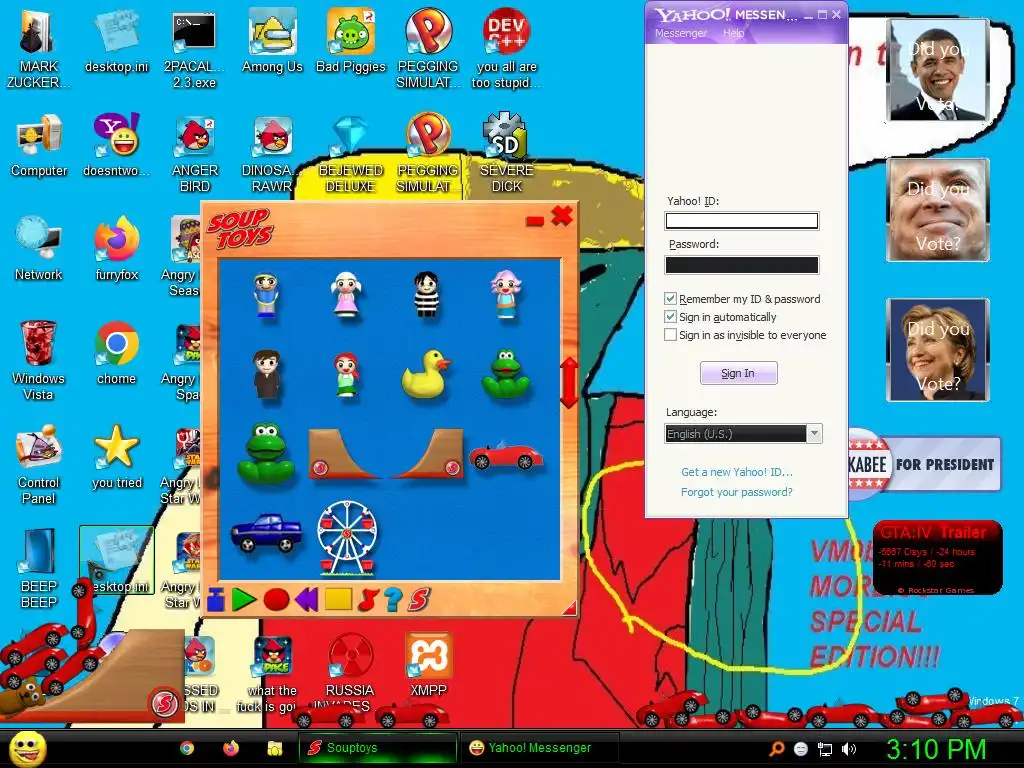This screenshot has width=1024, height=768.
Task: Select the chome desktop icon
Action: click(116, 353)
